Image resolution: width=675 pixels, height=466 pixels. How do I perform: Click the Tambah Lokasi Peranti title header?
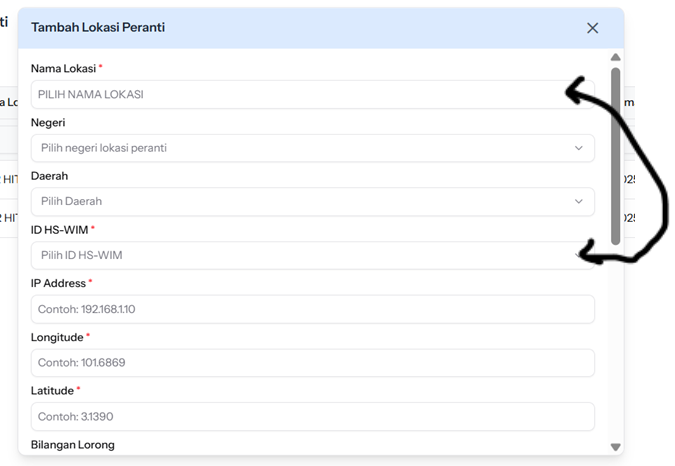[98, 28]
